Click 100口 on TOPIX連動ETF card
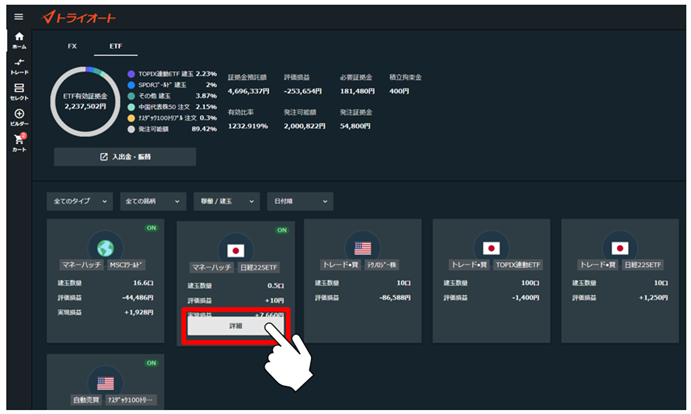The image size is (691, 414). (530, 283)
